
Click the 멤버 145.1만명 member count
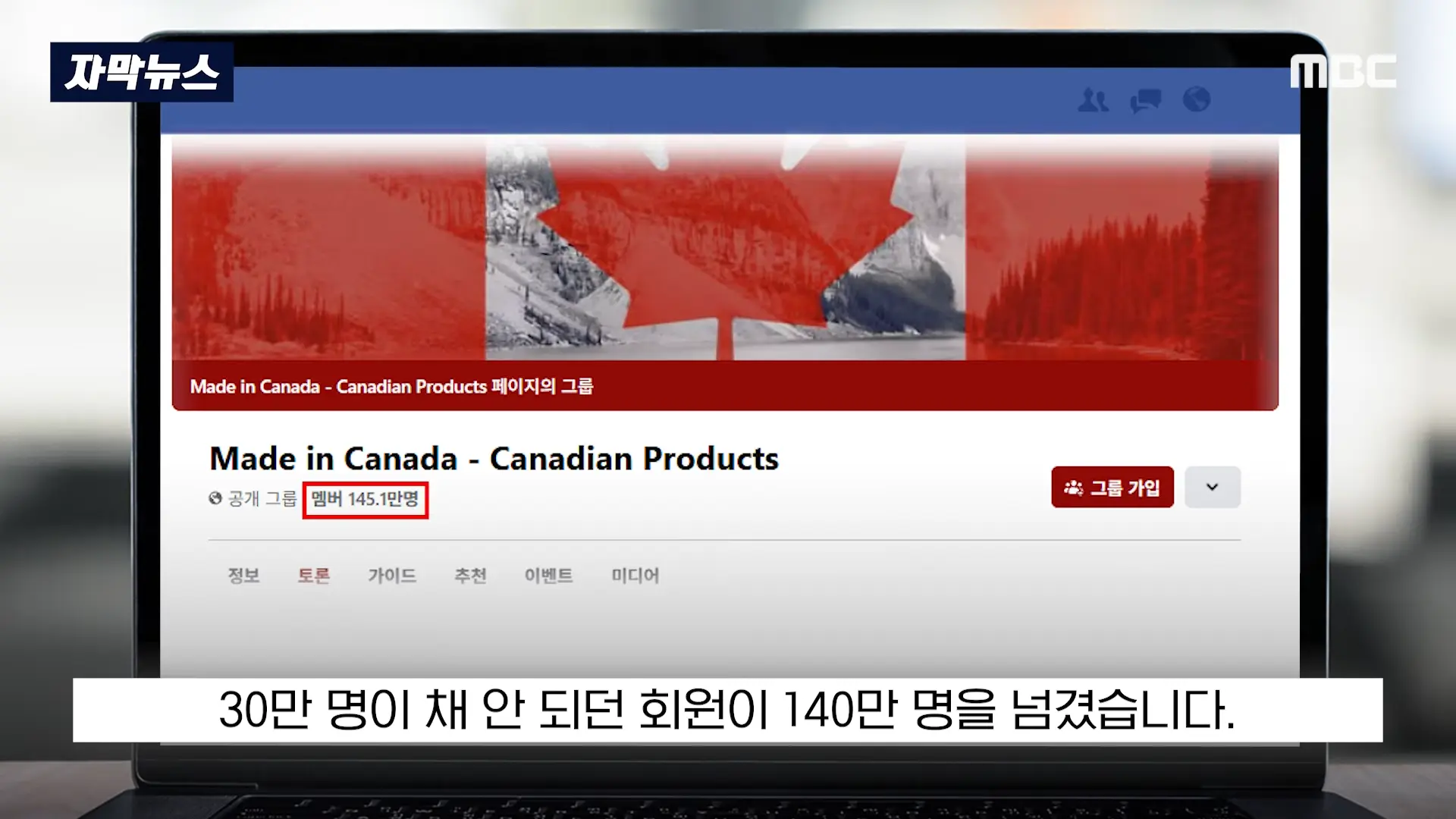click(365, 499)
